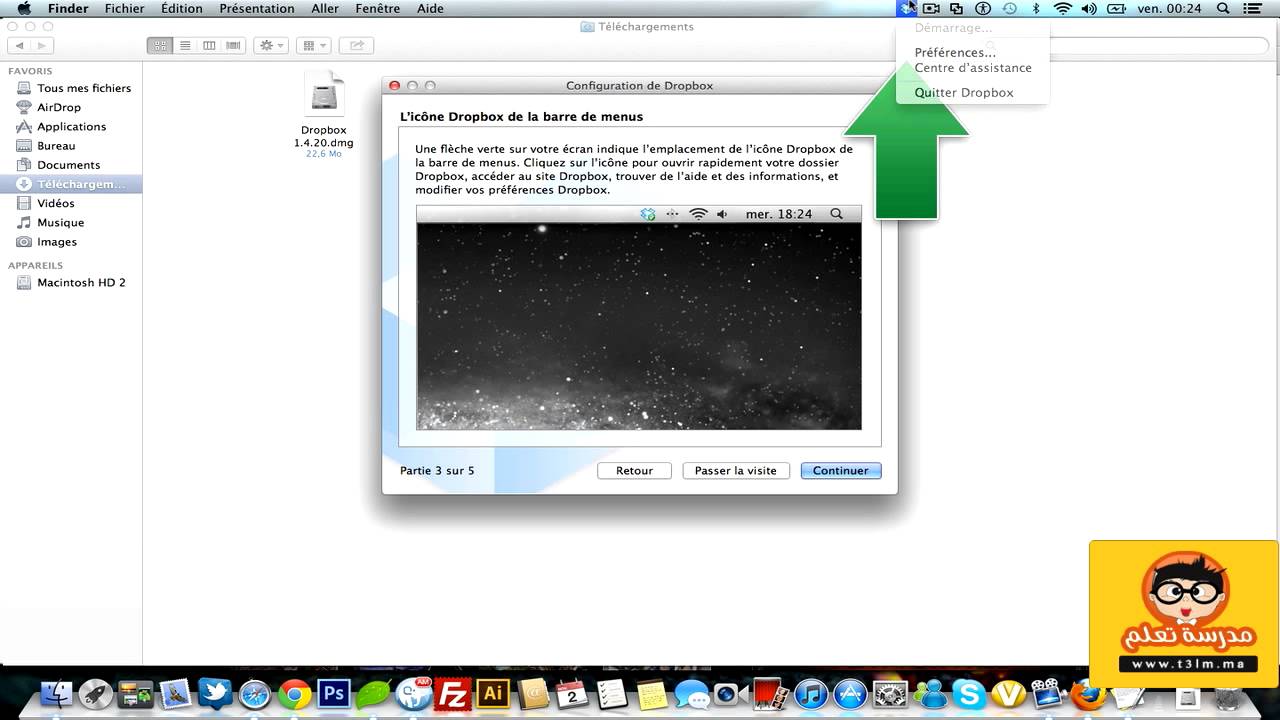Open Launchpad rocket in the Dock
This screenshot has height=720, width=1280.
96,693
